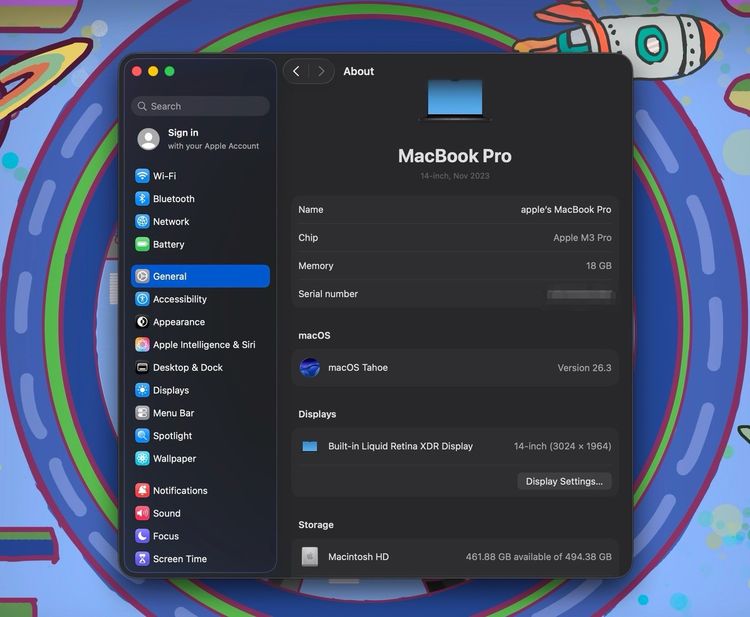The height and width of the screenshot is (617, 750).
Task: Click the "Storage" section heading
Action: 316,525
